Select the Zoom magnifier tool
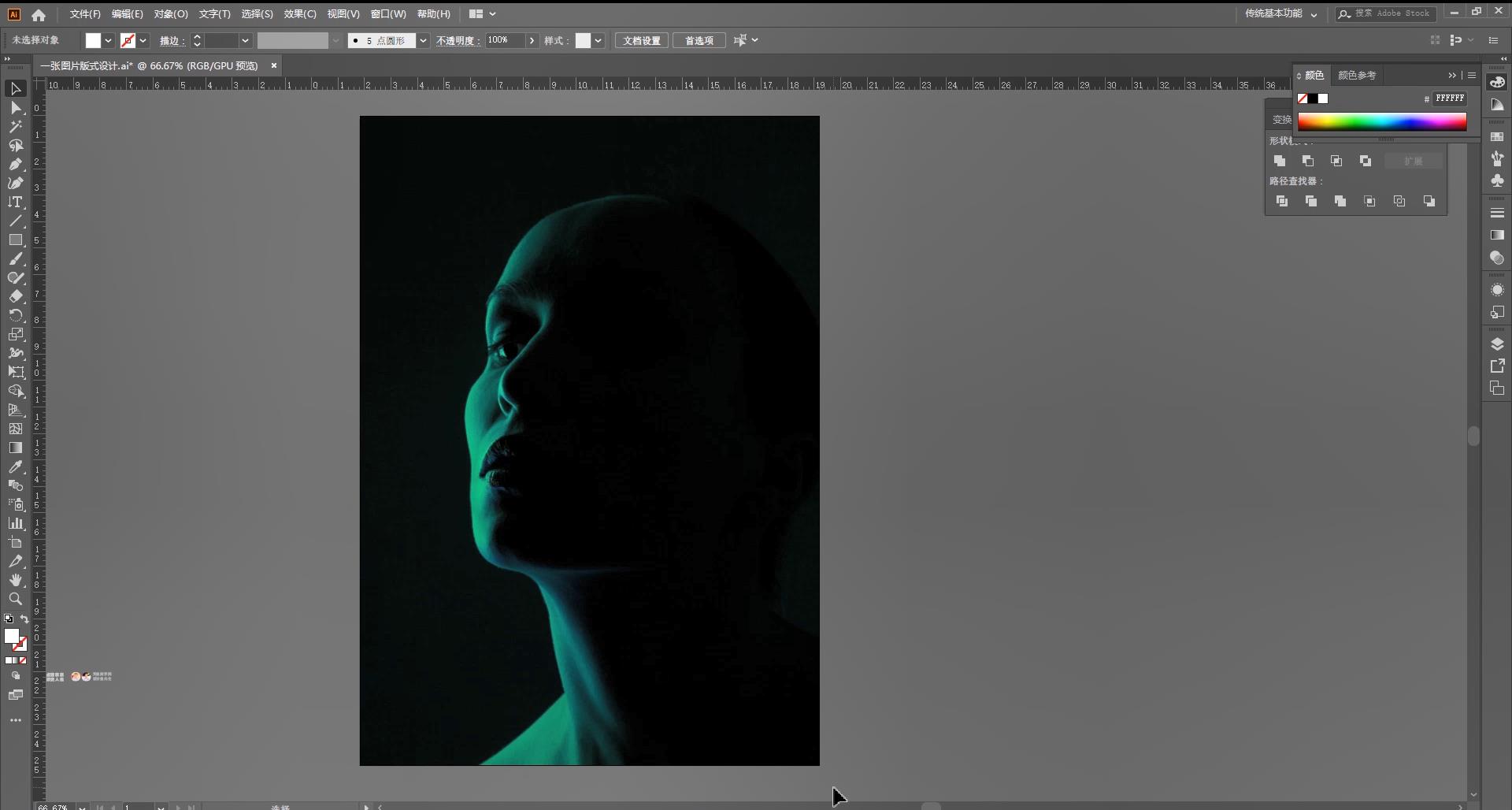 [x=16, y=599]
